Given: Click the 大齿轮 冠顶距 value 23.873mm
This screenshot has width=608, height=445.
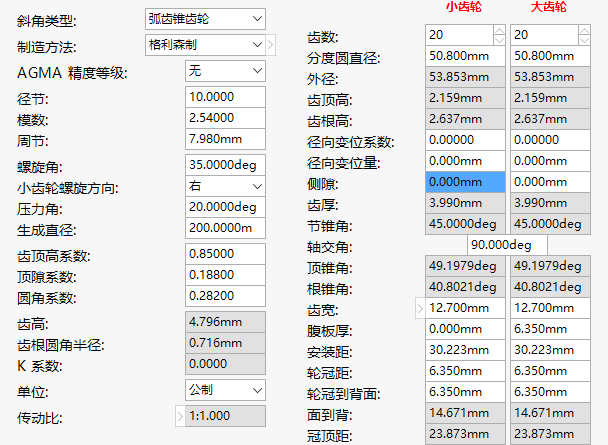Looking at the screenshot, I should point(551,434).
